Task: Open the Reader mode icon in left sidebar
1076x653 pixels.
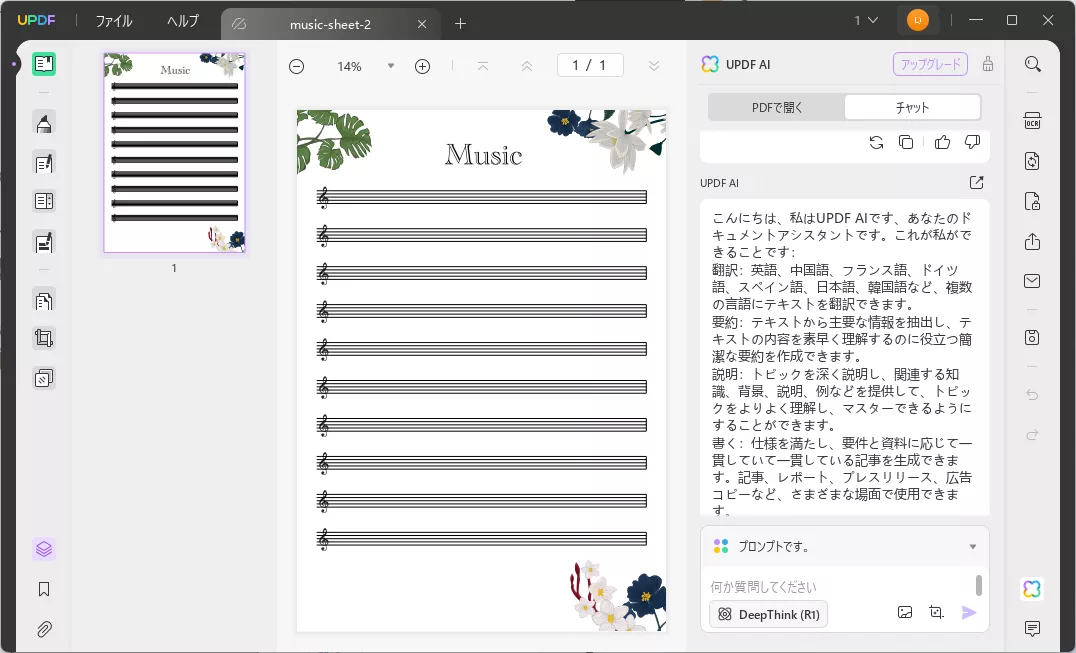Action: coord(44,64)
